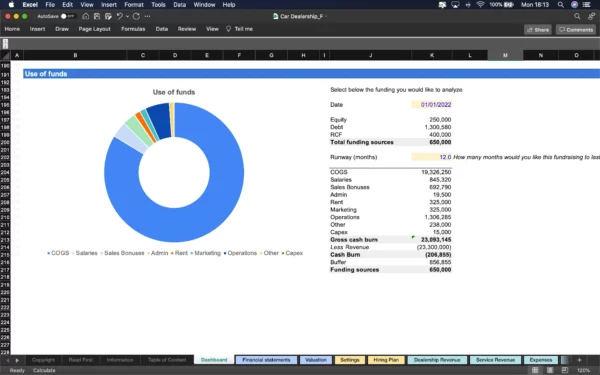600x375 pixels.
Task: Click the Undo arrow icon
Action: 119,16
